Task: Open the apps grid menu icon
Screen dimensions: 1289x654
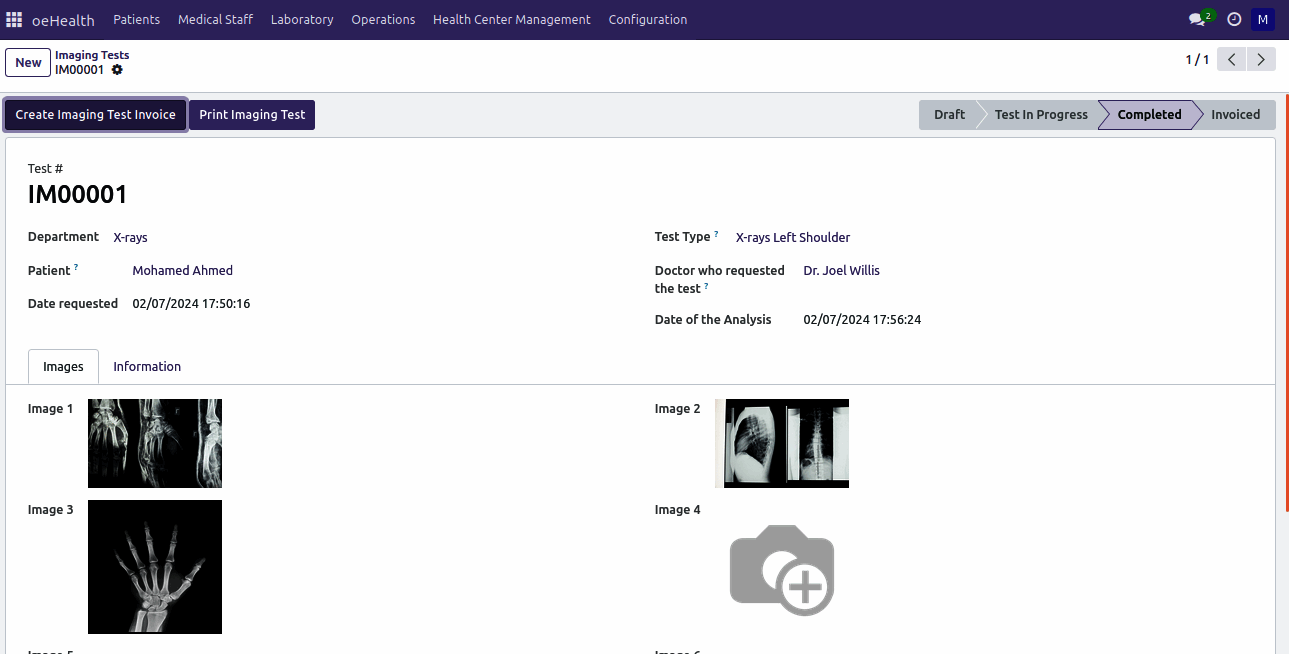Action: [14, 19]
